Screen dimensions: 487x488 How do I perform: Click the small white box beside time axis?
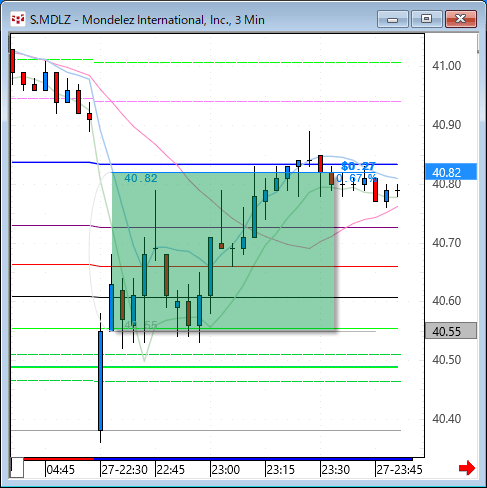tap(17, 468)
